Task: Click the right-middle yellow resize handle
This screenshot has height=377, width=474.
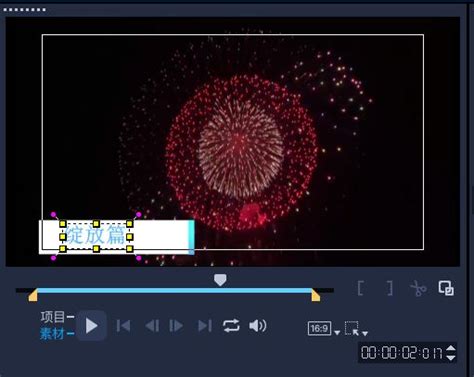Action: point(130,237)
